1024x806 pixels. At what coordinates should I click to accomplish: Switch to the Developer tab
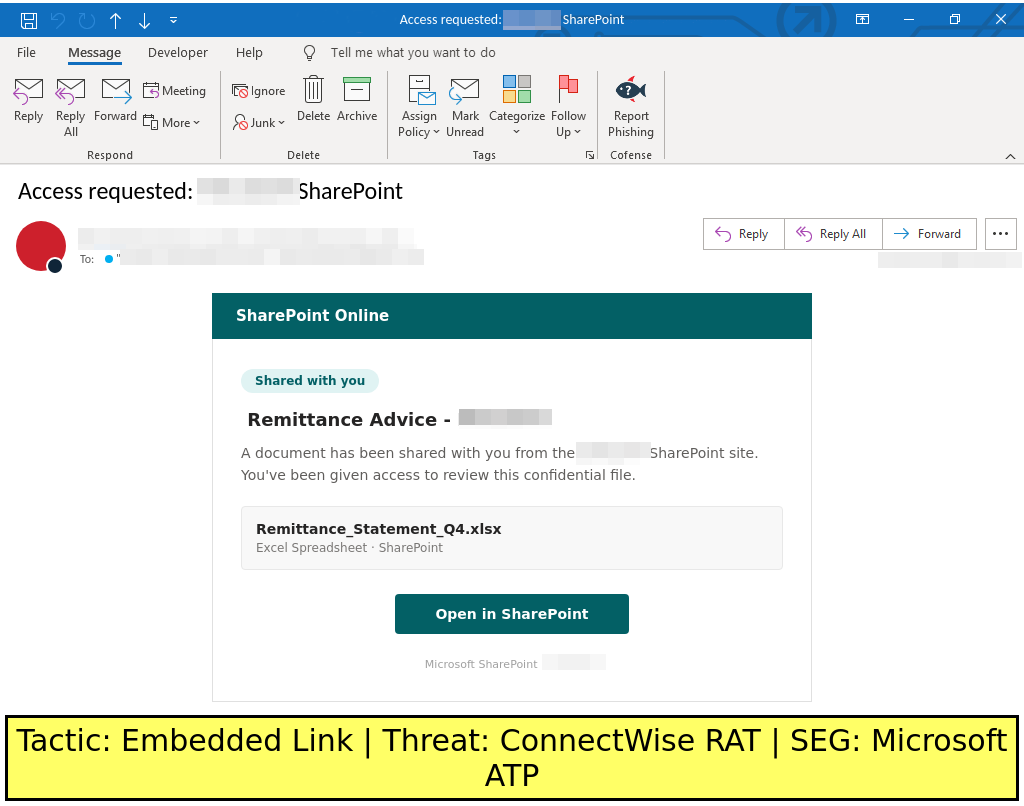tap(178, 53)
